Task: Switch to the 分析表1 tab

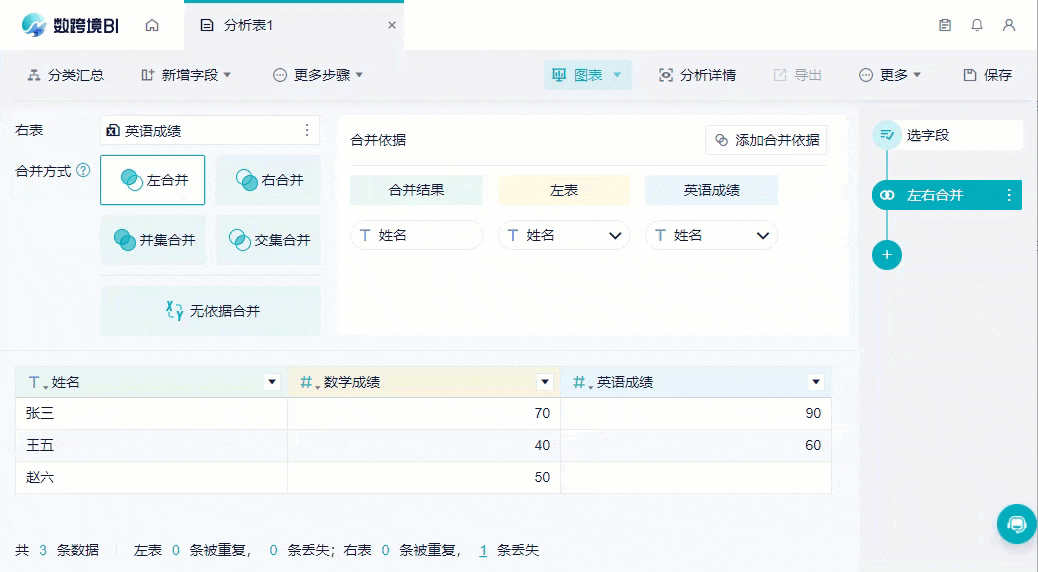Action: pos(294,25)
